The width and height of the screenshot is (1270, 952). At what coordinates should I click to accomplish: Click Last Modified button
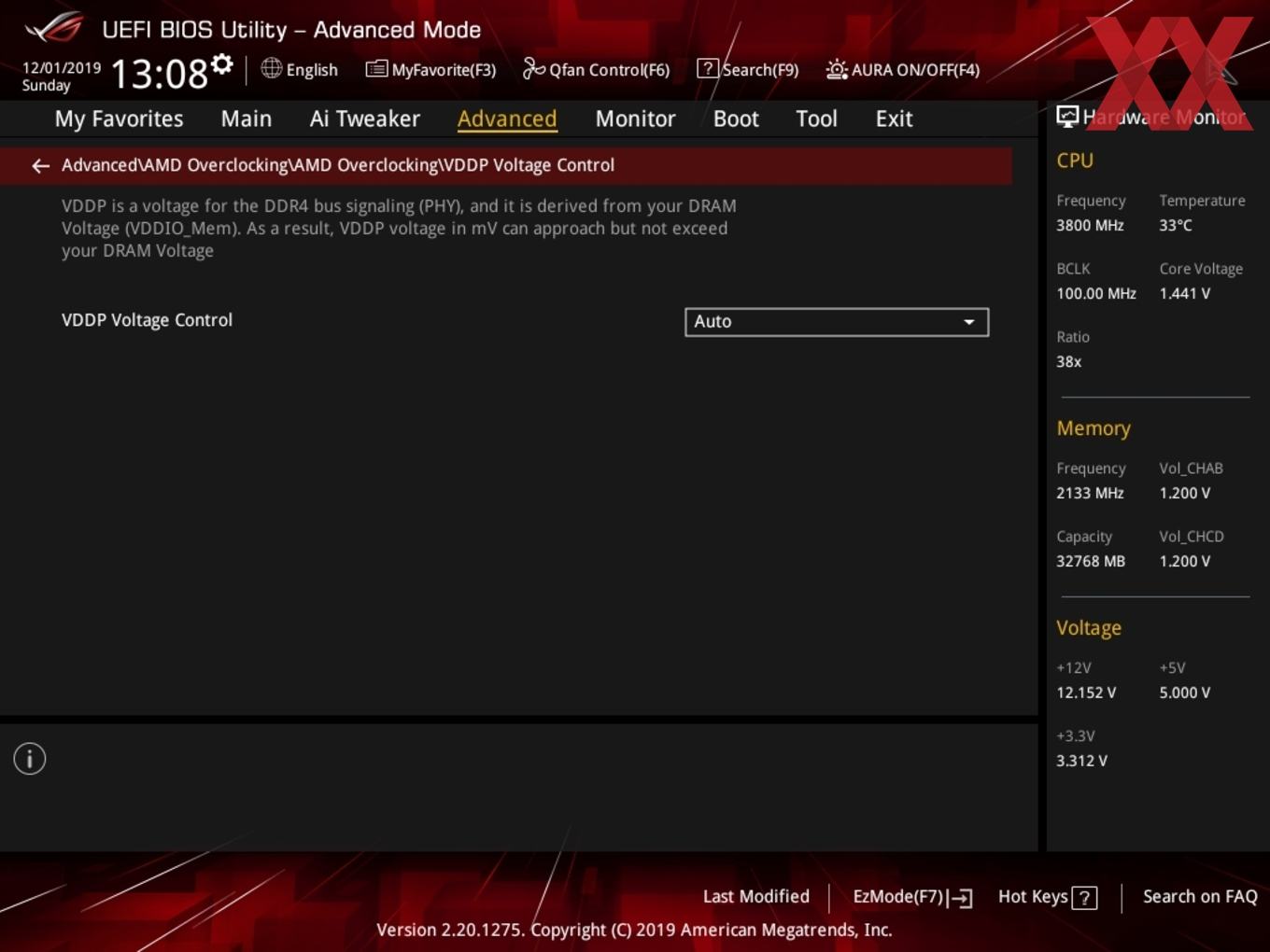[x=756, y=897]
